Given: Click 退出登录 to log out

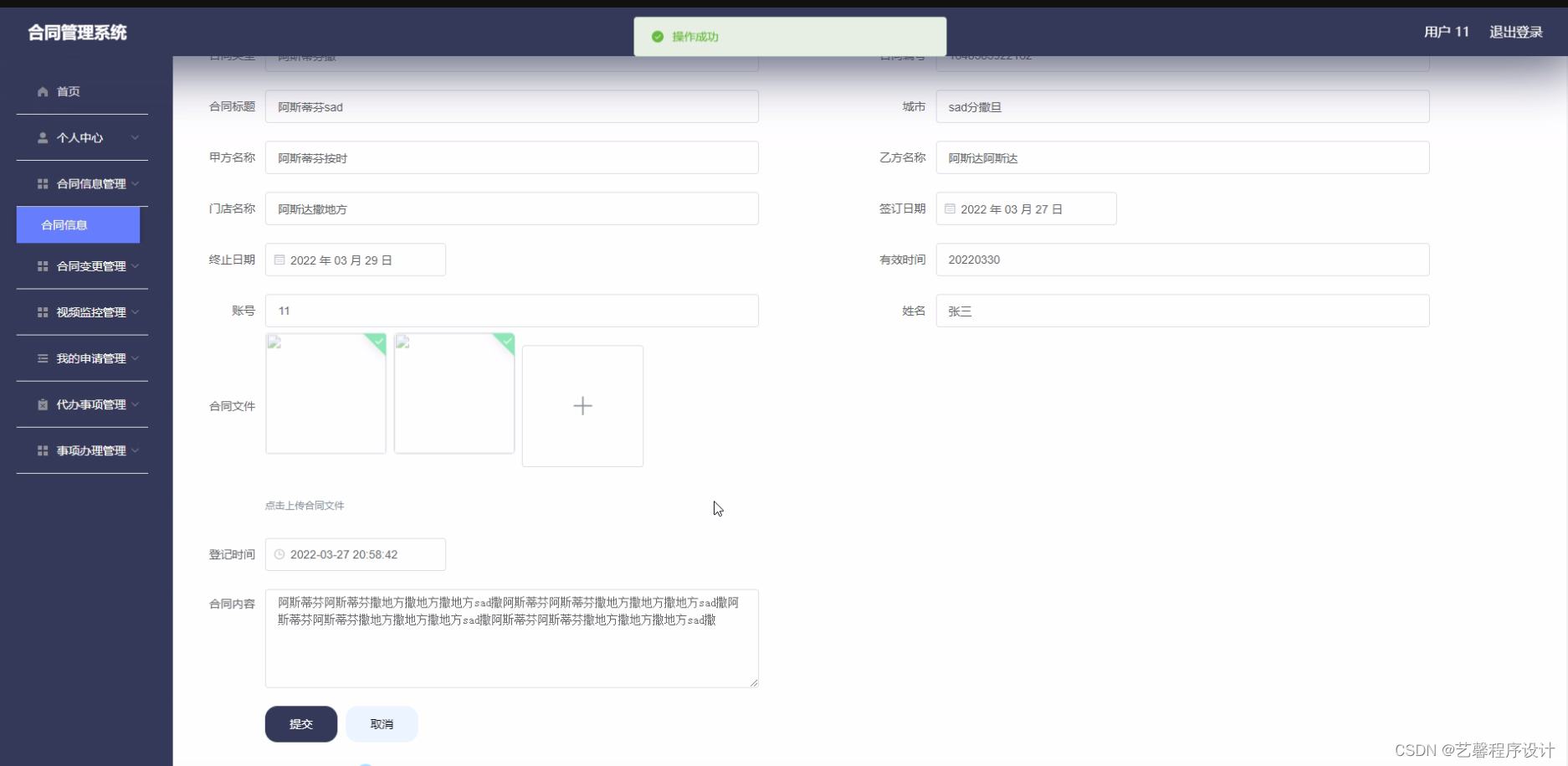Looking at the screenshot, I should point(1516,32).
